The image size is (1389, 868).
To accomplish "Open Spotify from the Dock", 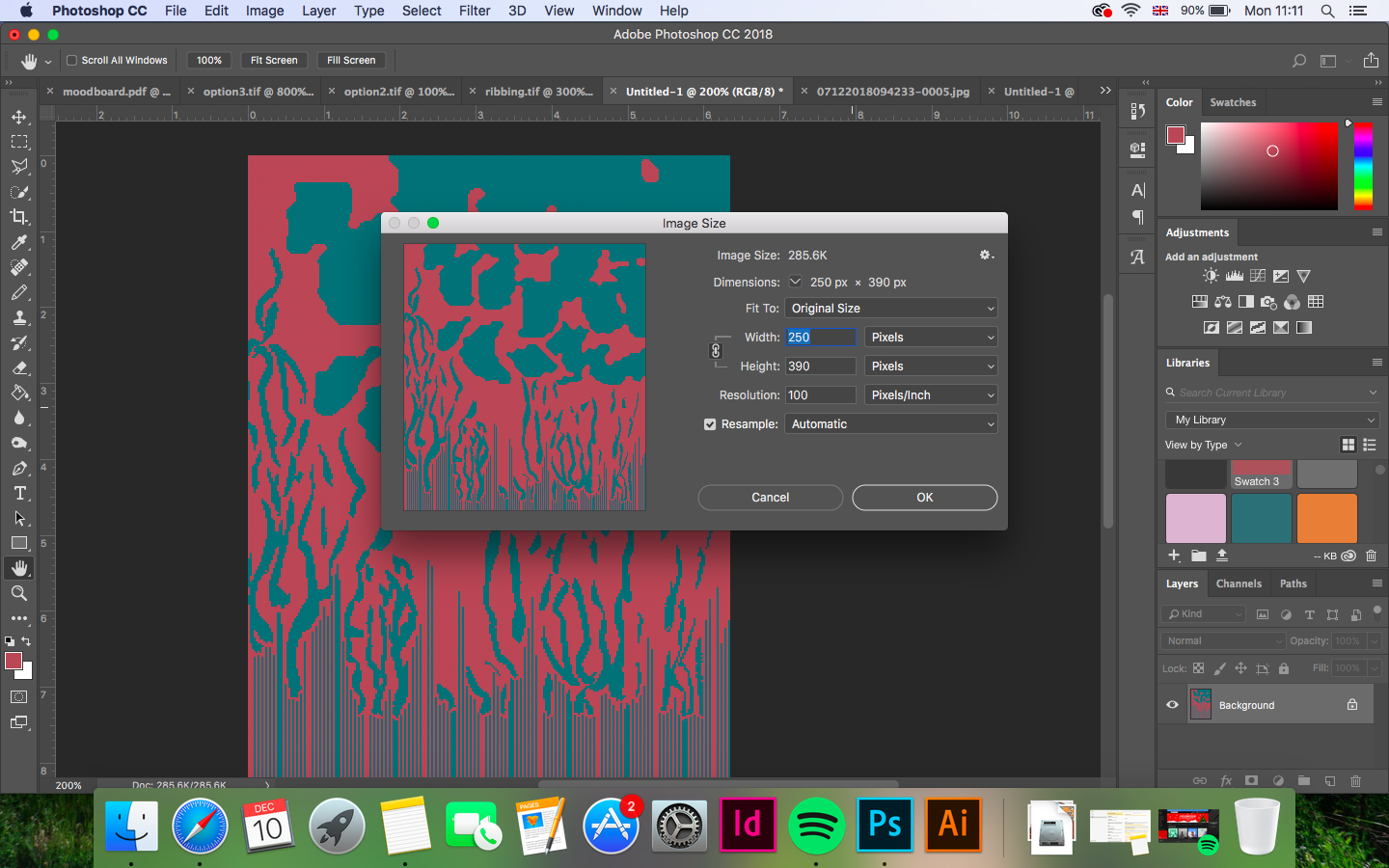I will [x=816, y=825].
